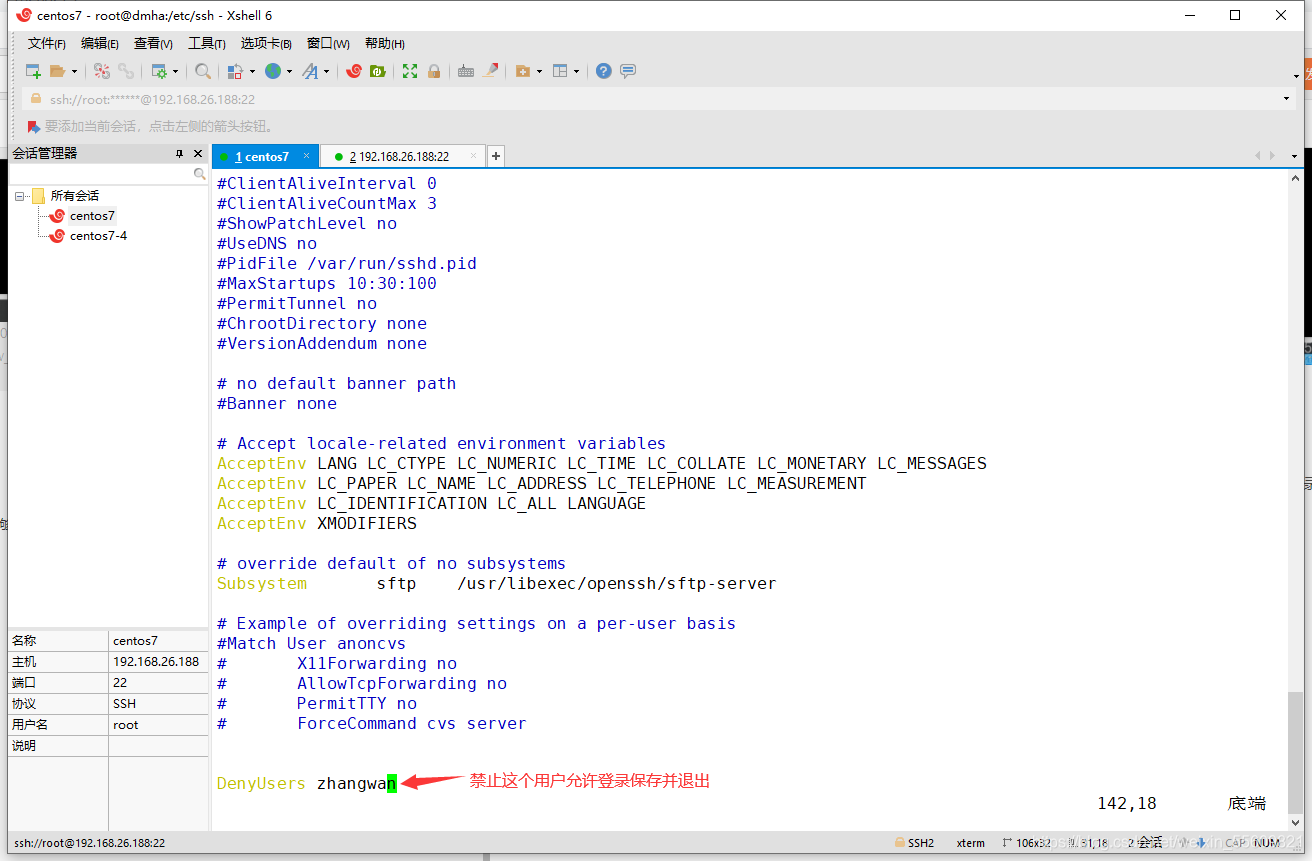Click the New session icon
Screen dimensions: 1312x861
click(33, 71)
